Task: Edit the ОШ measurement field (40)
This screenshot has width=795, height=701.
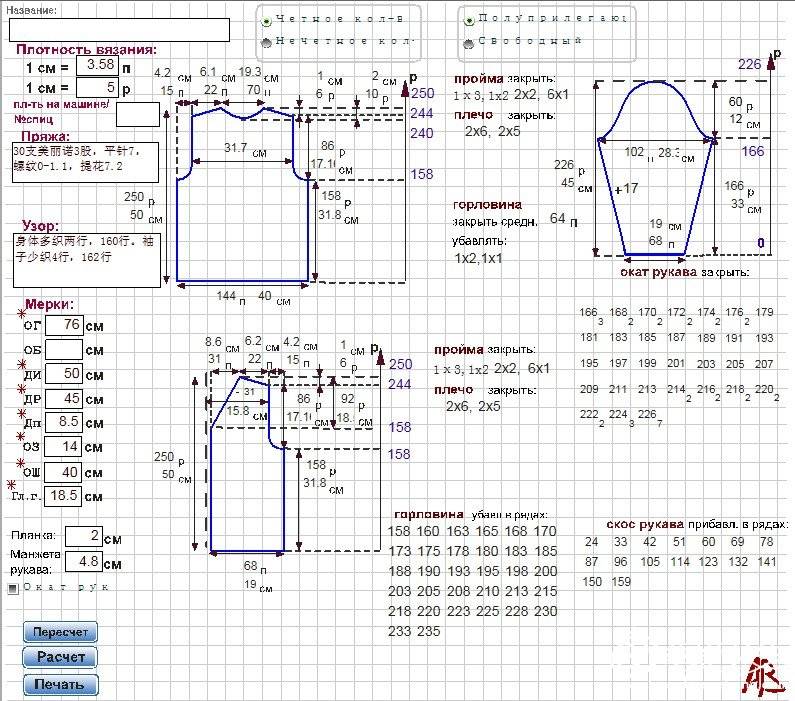Action: click(x=64, y=472)
